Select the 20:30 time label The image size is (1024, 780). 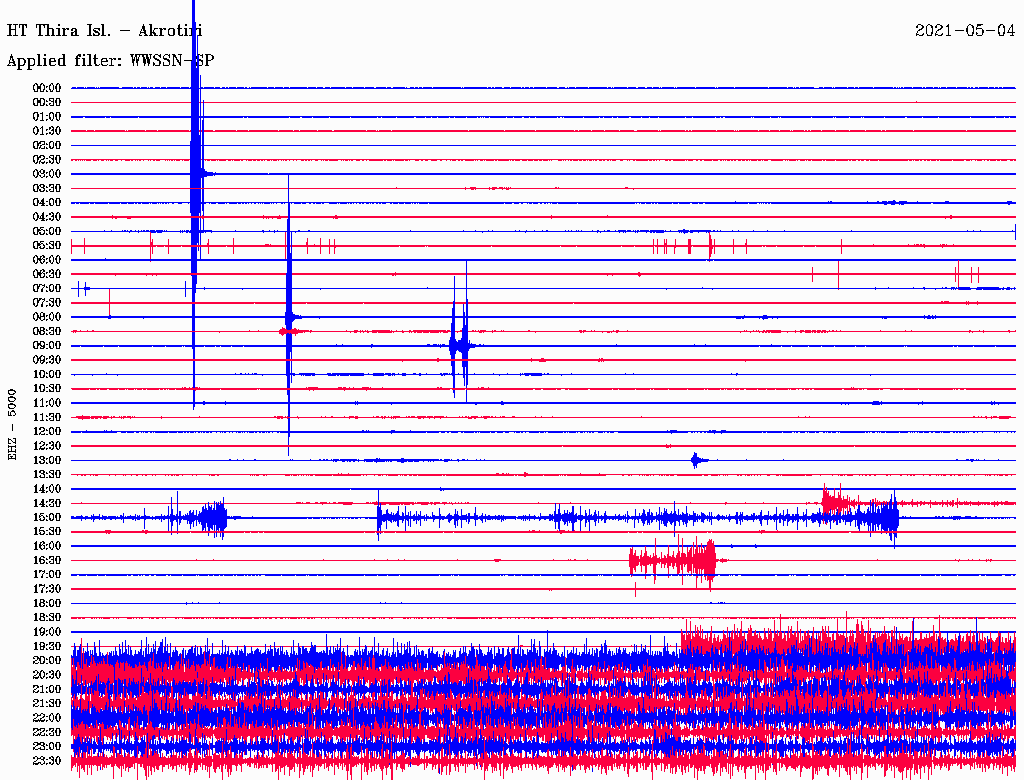[x=46, y=675]
